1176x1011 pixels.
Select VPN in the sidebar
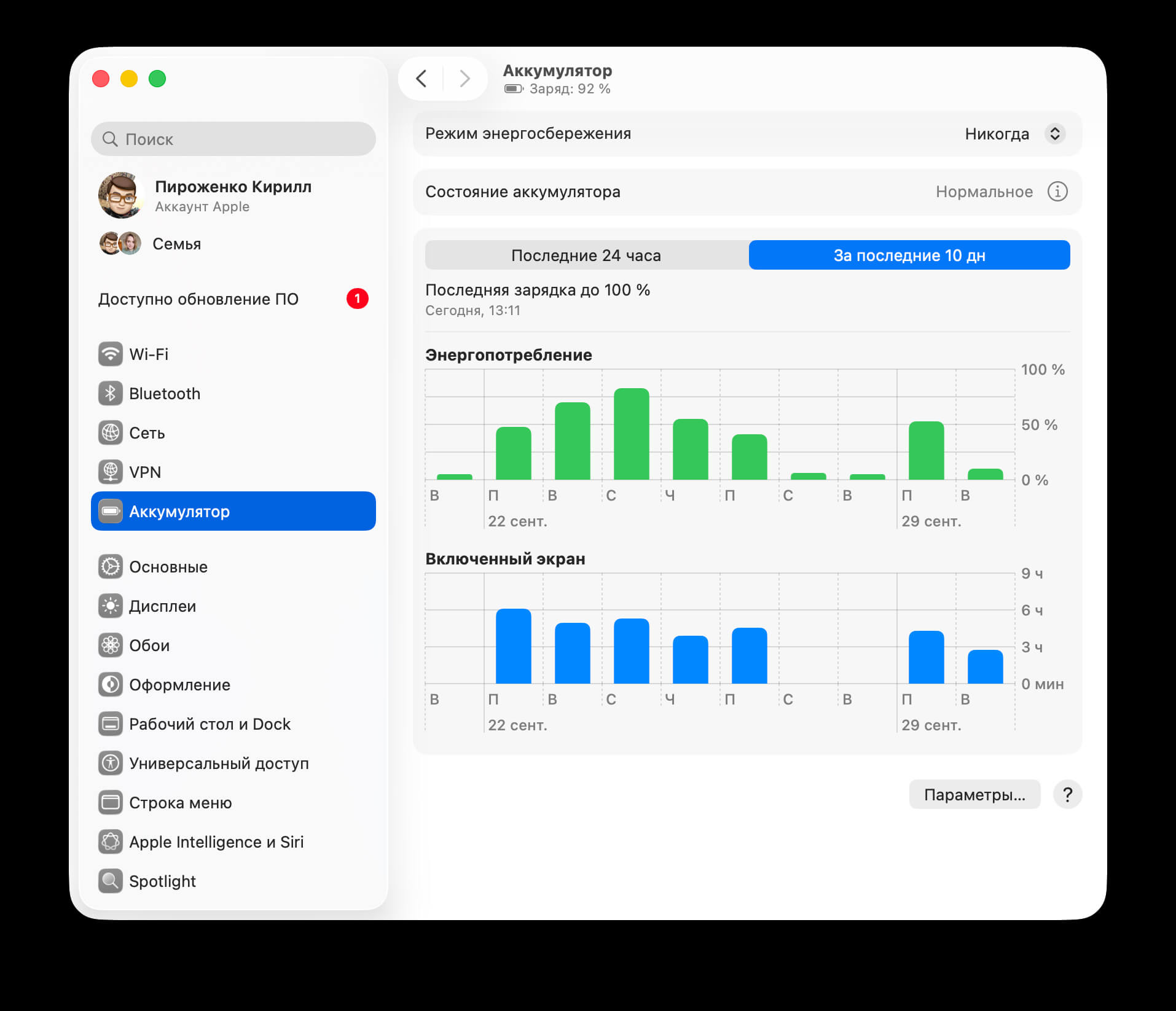click(x=233, y=472)
